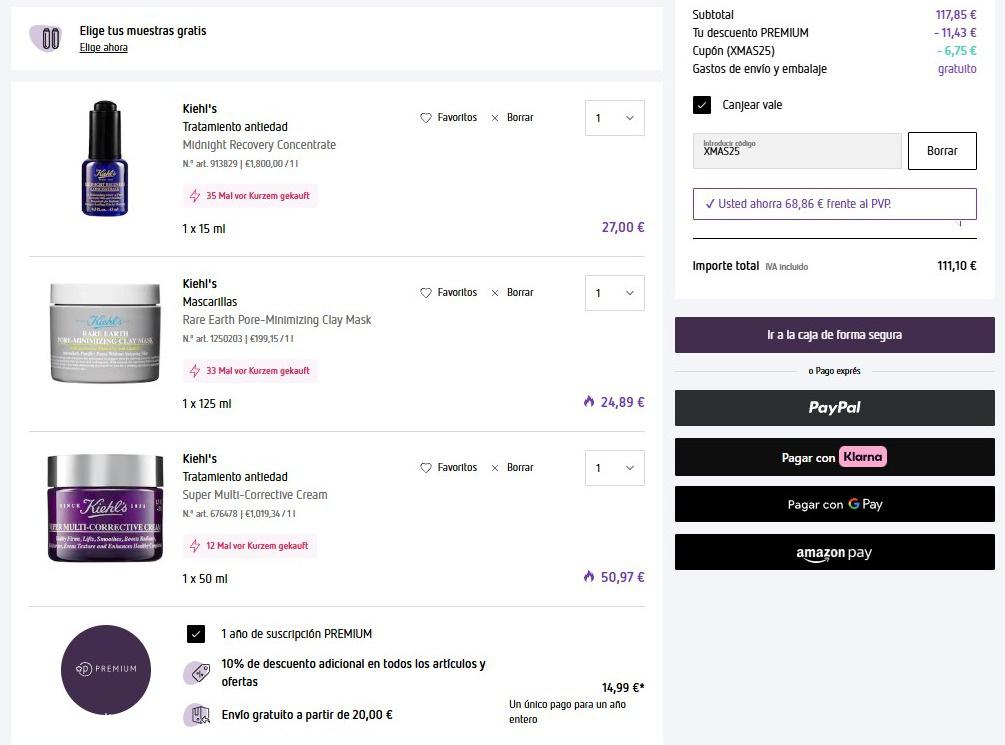Click the discount tag icon in PREMIUM section
The width and height of the screenshot is (1005, 745).
click(x=197, y=673)
